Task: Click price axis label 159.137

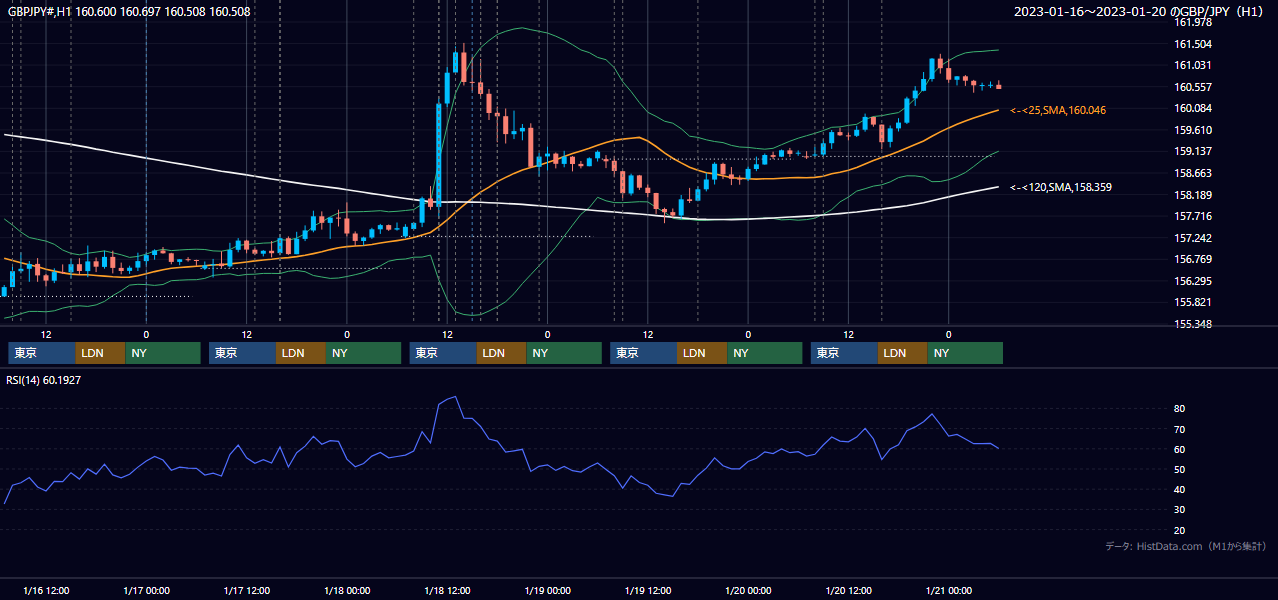Action: tap(1193, 151)
